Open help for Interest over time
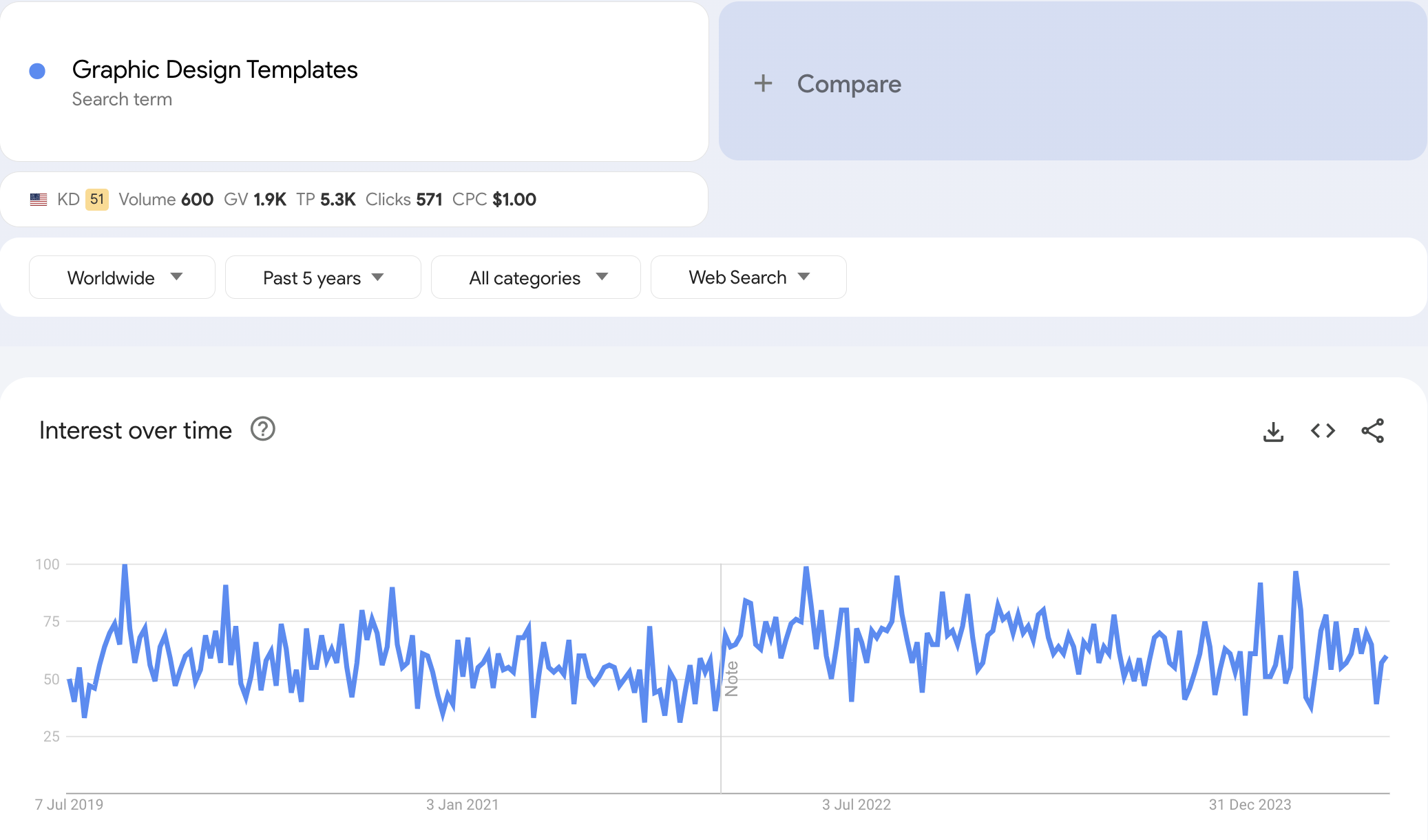This screenshot has width=1428, height=840. (x=262, y=429)
